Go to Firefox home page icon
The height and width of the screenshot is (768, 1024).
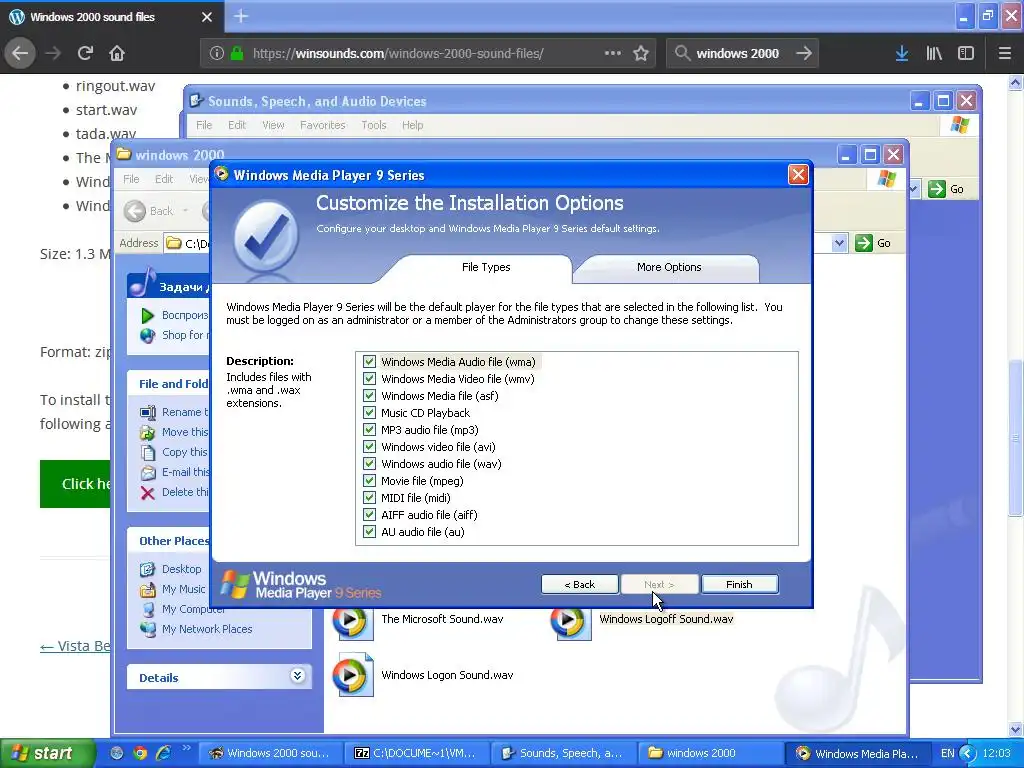pyautogui.click(x=117, y=53)
